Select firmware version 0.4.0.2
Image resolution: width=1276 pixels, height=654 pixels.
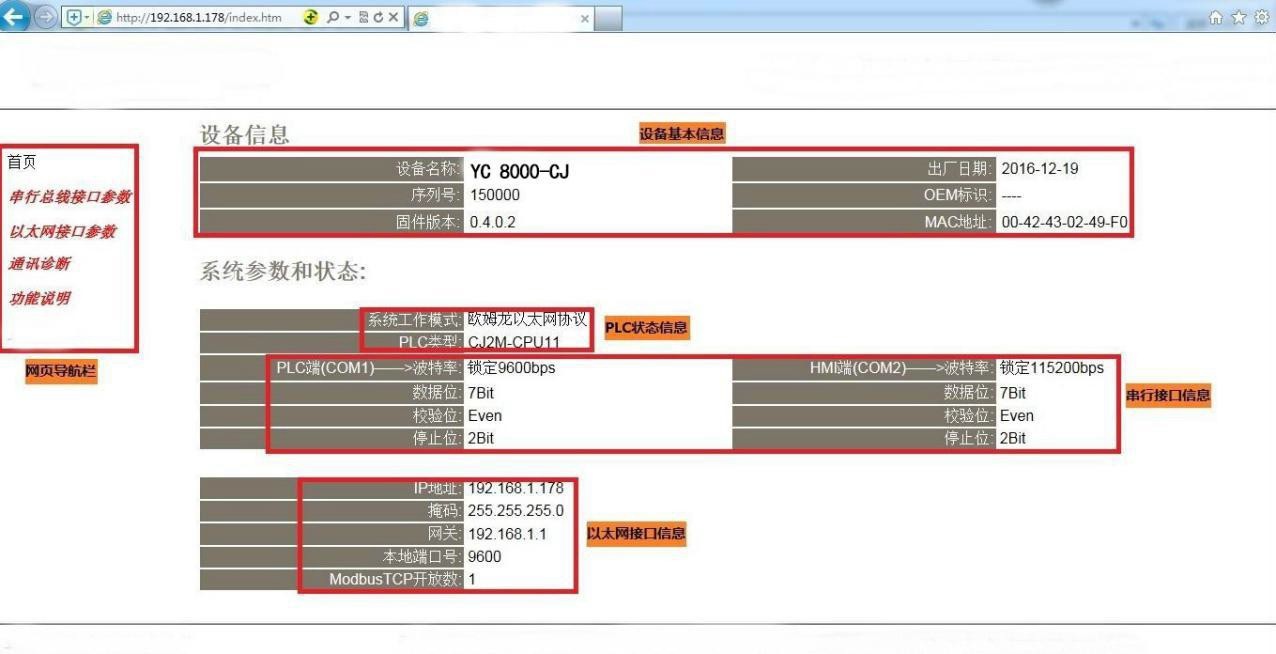492,222
